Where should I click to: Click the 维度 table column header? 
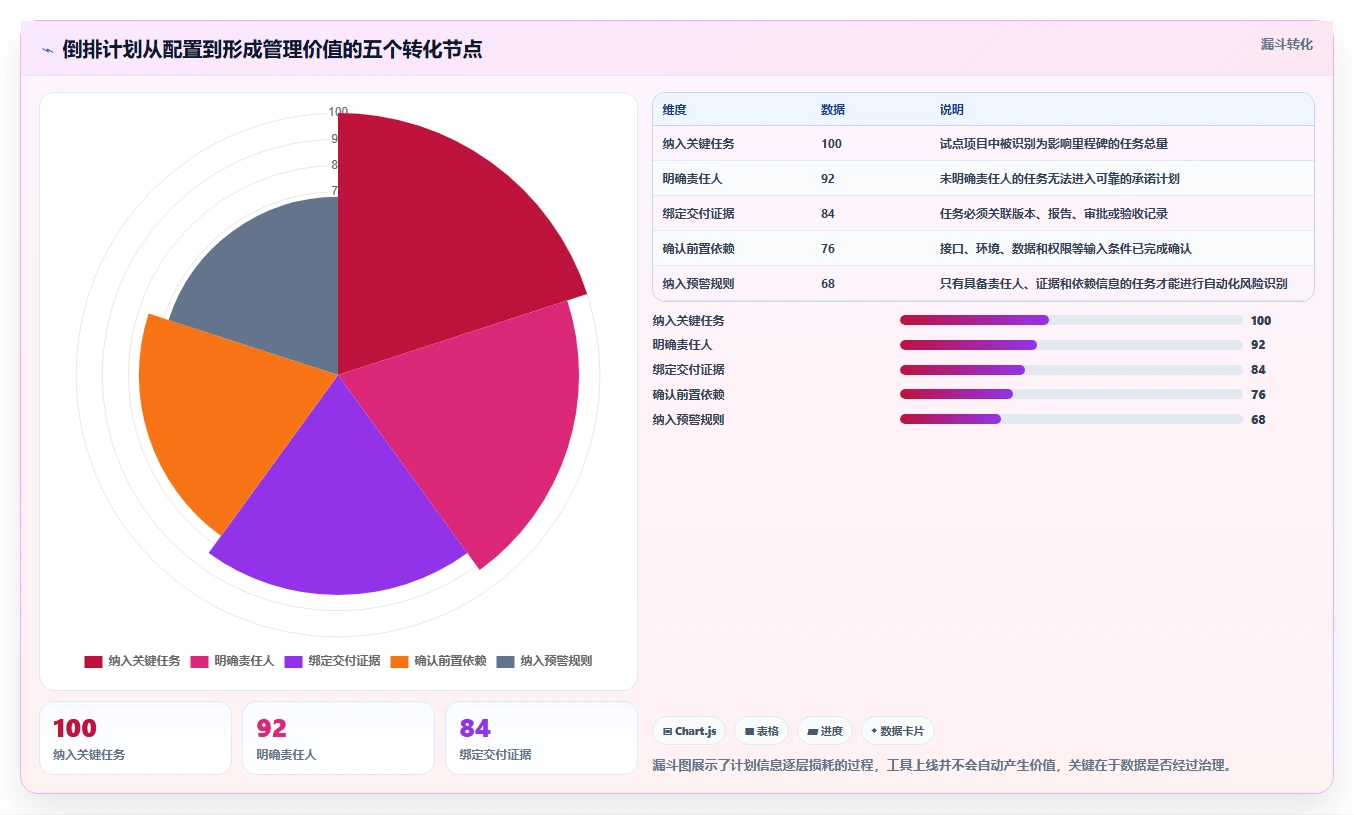point(675,110)
